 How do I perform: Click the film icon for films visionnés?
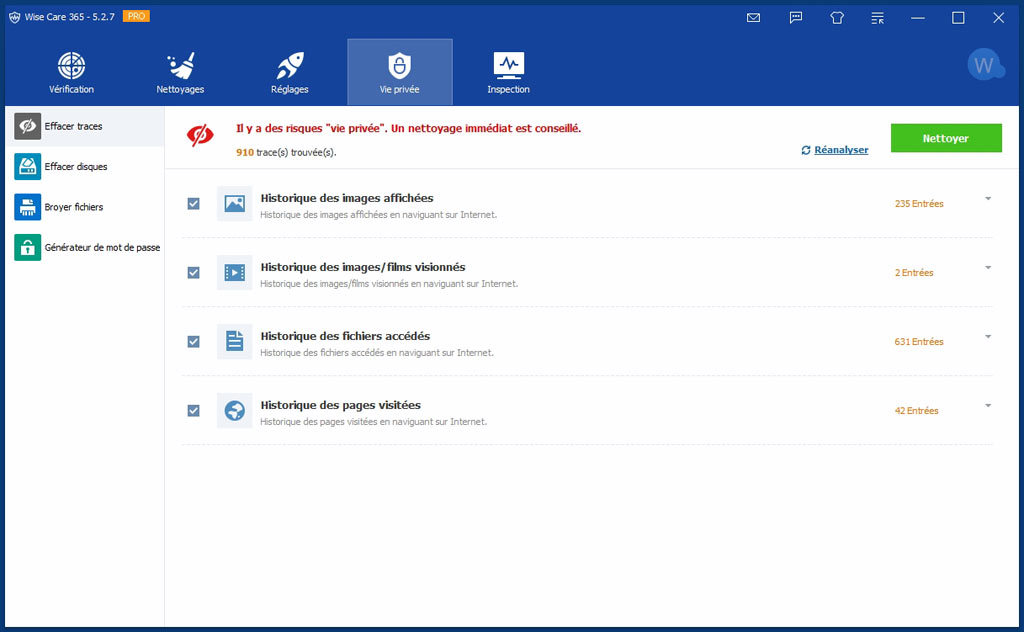pyautogui.click(x=234, y=272)
